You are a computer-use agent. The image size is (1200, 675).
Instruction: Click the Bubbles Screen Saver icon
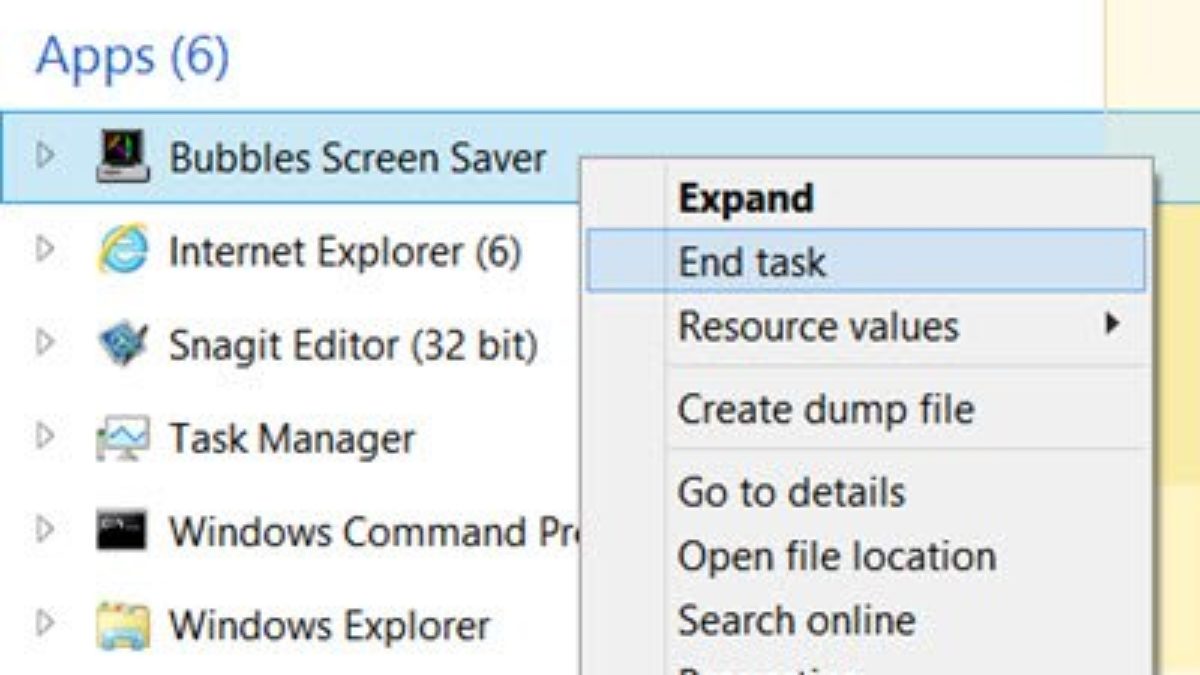[123, 158]
